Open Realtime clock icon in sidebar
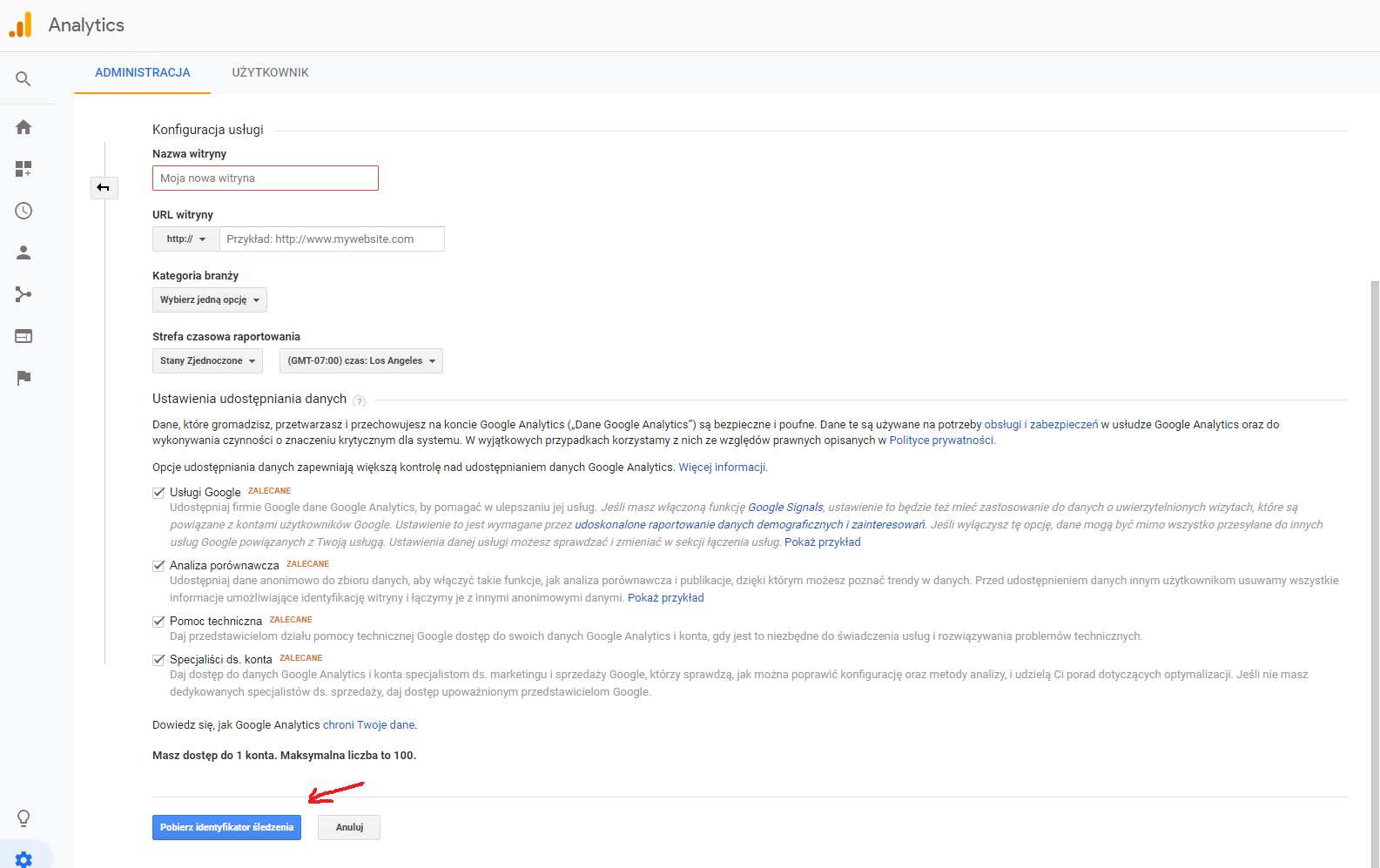The height and width of the screenshot is (868, 1380). tap(24, 211)
